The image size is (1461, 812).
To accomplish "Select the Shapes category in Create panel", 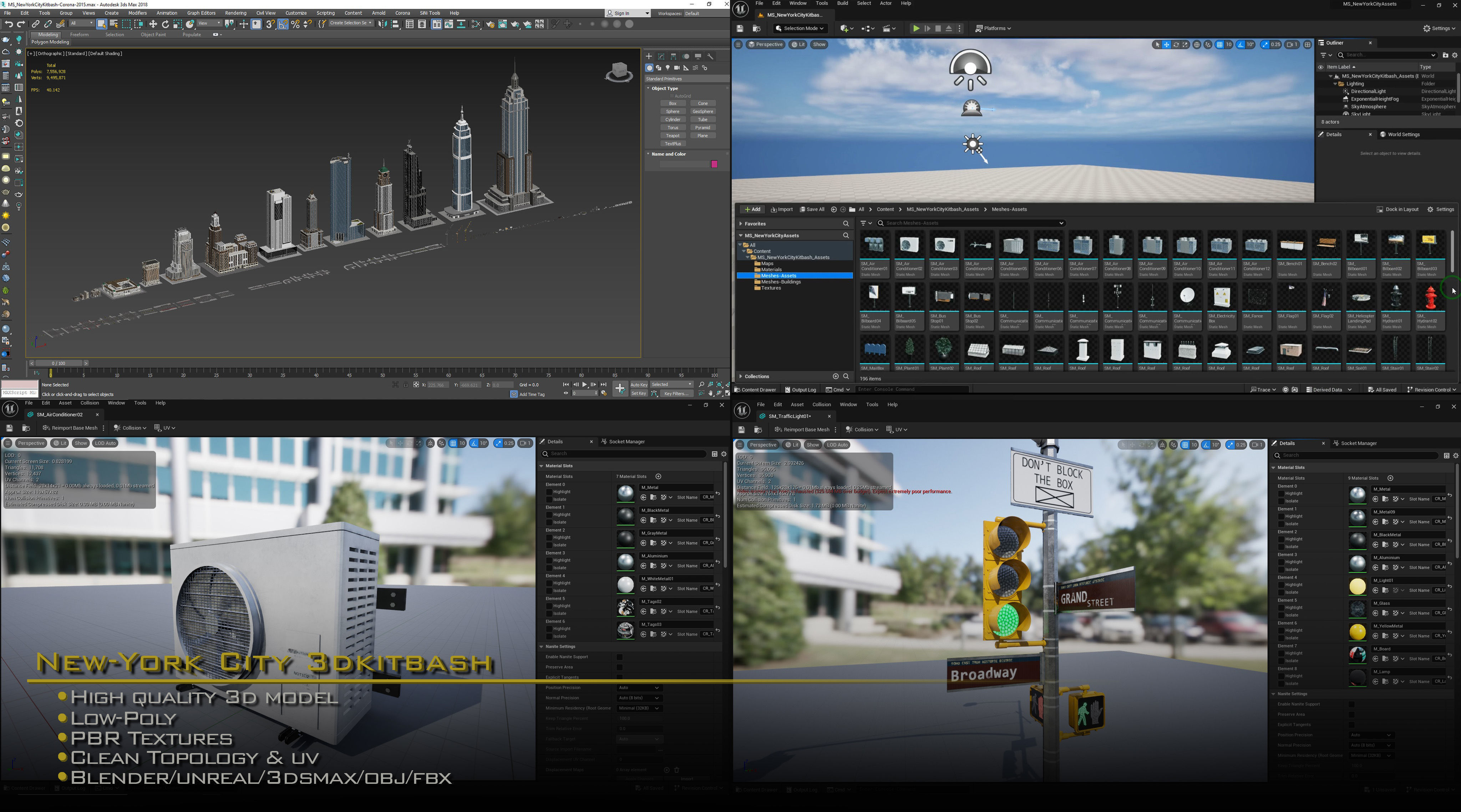I will (x=659, y=67).
